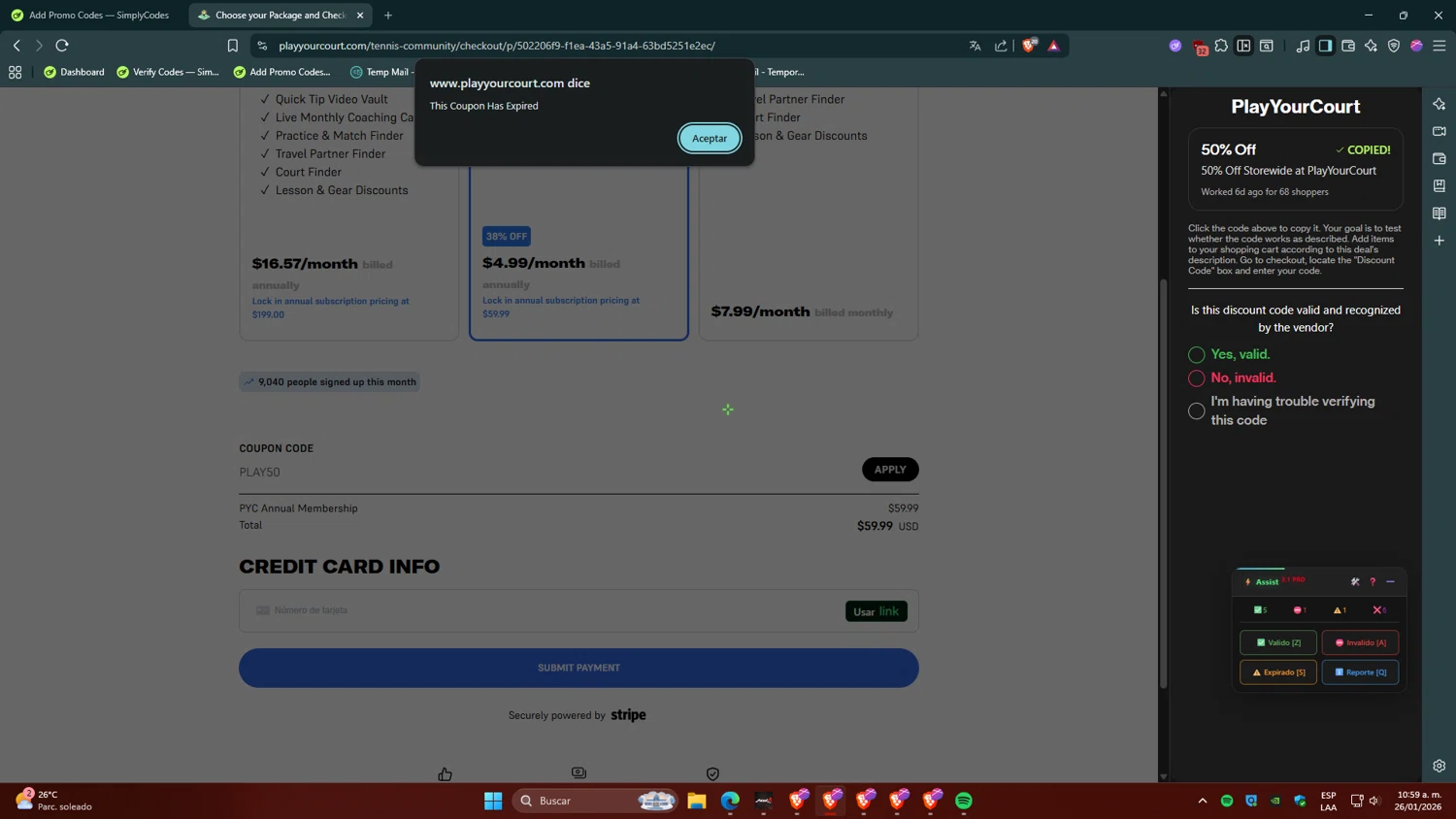Open the extensions puzzle icon
The image size is (1456, 819).
[1221, 46]
